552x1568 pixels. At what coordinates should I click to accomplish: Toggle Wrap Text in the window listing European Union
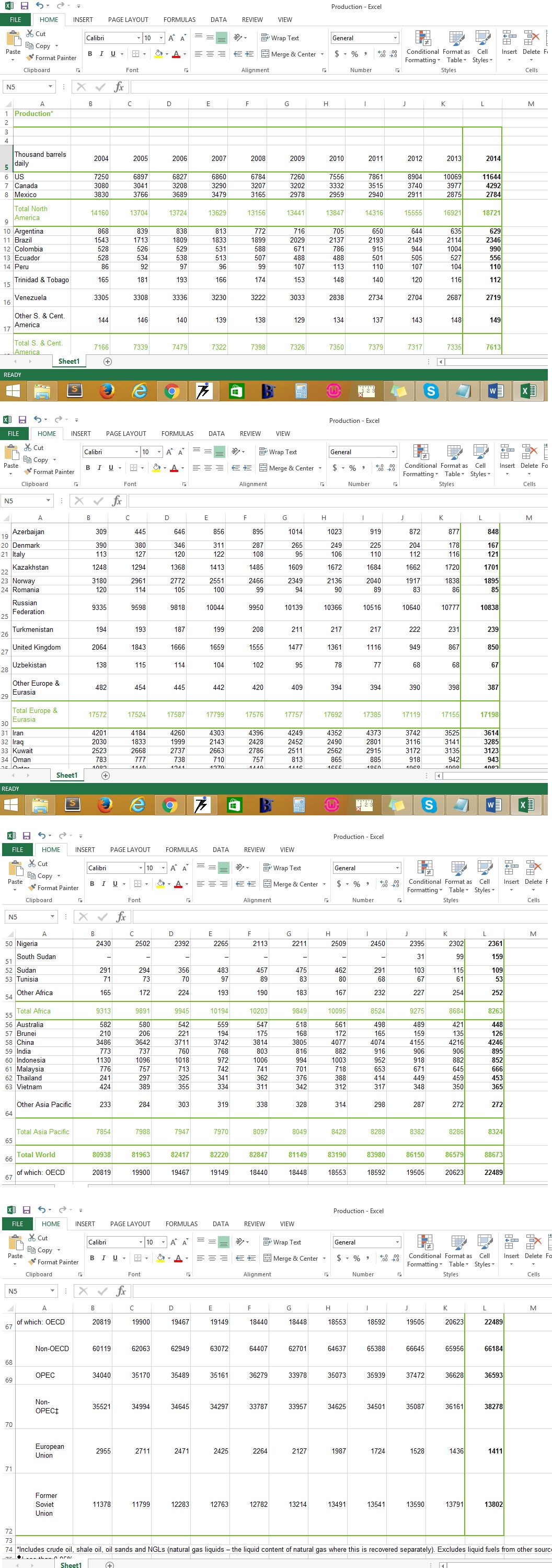(282, 1242)
